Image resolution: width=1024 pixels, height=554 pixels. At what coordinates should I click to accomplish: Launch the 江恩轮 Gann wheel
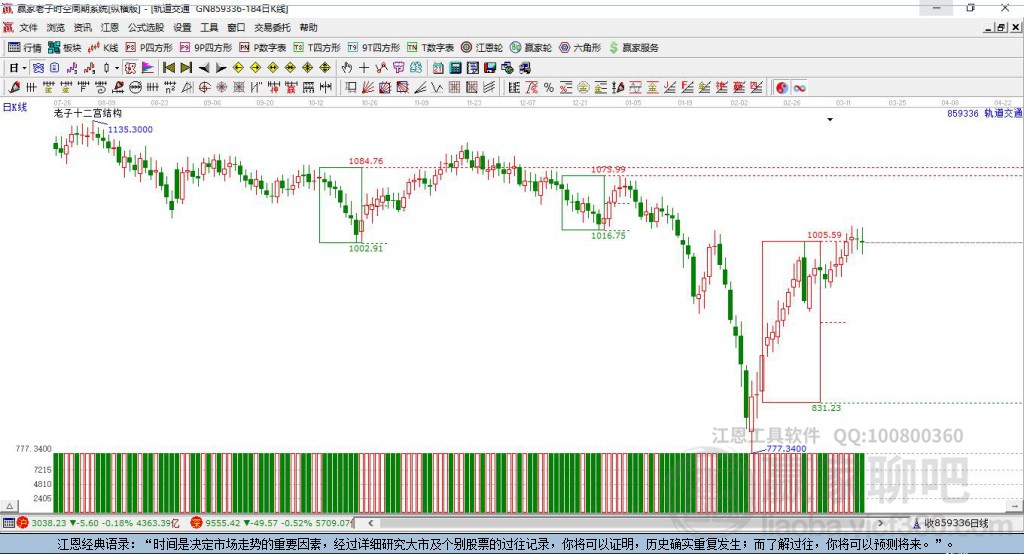coord(482,48)
